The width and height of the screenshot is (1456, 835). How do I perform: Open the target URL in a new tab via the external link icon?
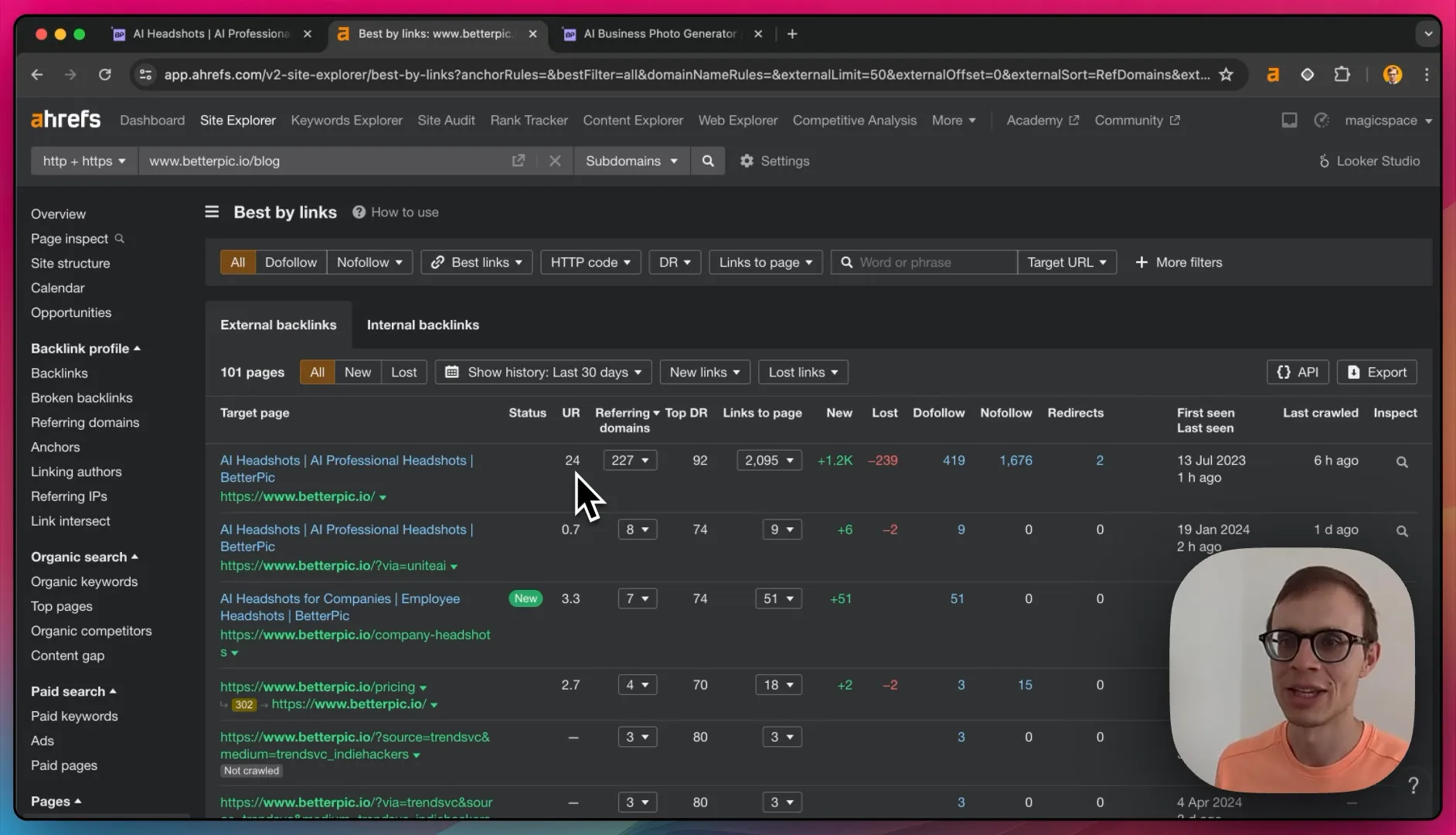(518, 161)
